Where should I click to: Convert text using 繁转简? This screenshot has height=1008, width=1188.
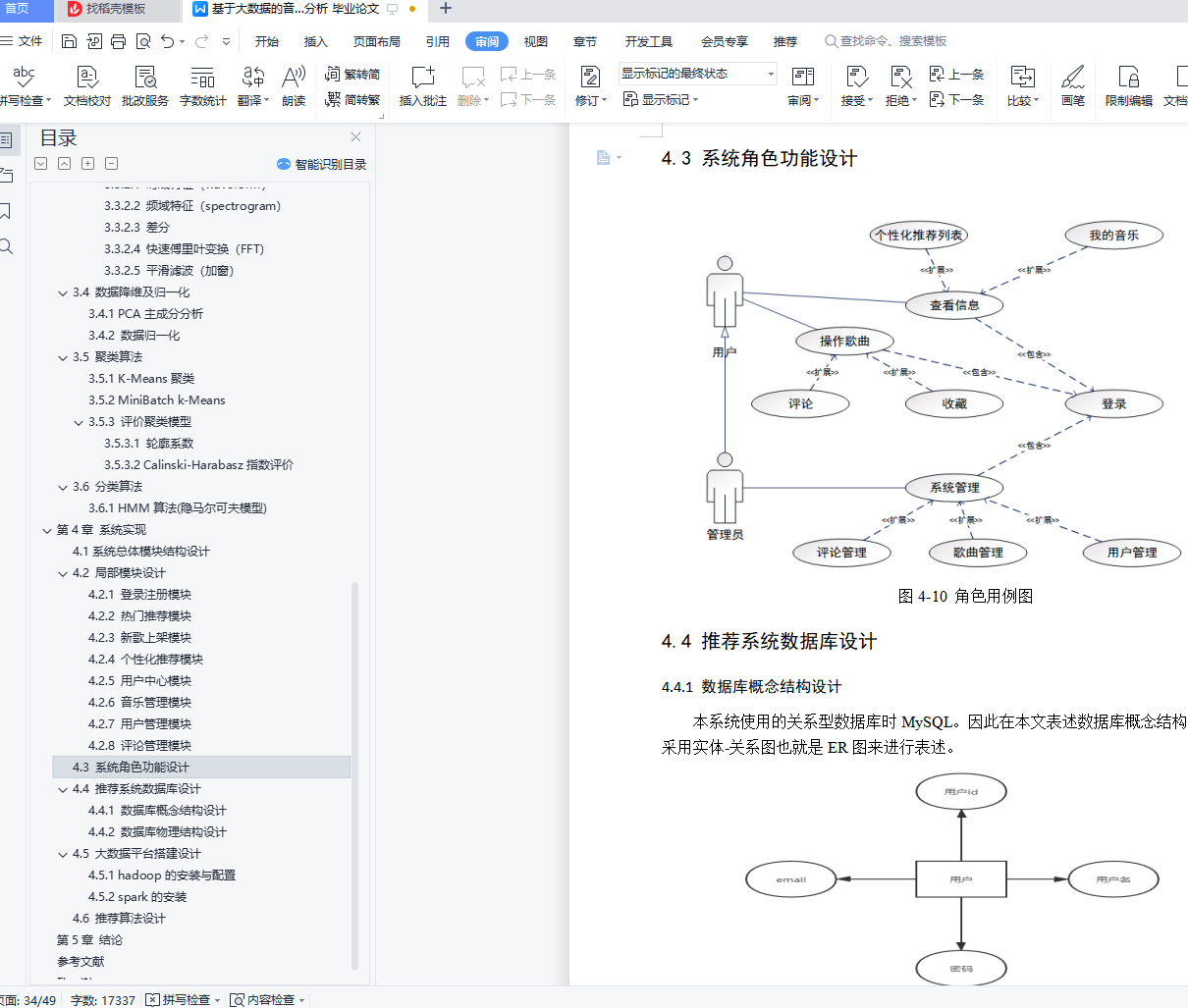coord(352,75)
